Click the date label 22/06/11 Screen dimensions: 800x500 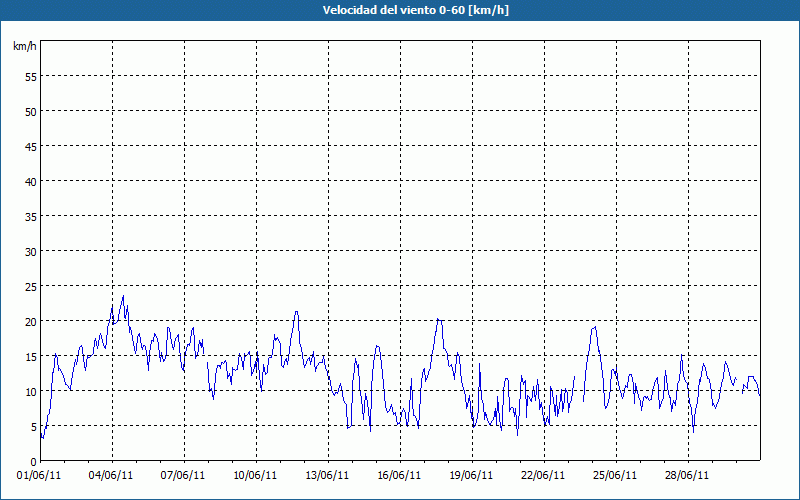tap(543, 476)
